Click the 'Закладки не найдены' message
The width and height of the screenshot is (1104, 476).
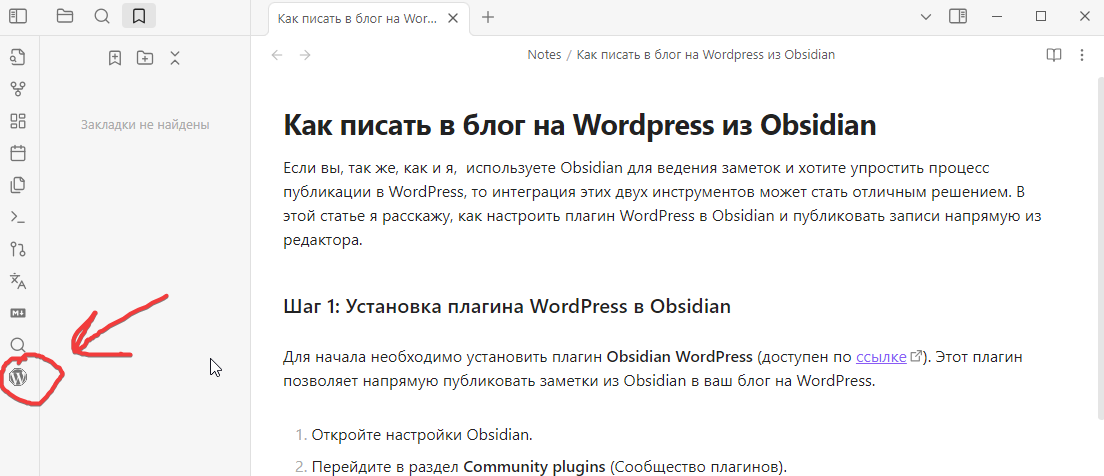[x=145, y=125]
